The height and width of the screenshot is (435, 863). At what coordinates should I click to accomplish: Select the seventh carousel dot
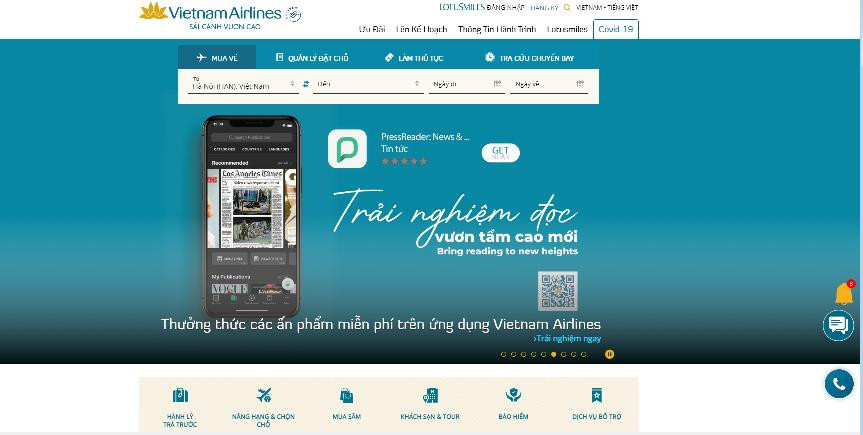click(x=563, y=355)
